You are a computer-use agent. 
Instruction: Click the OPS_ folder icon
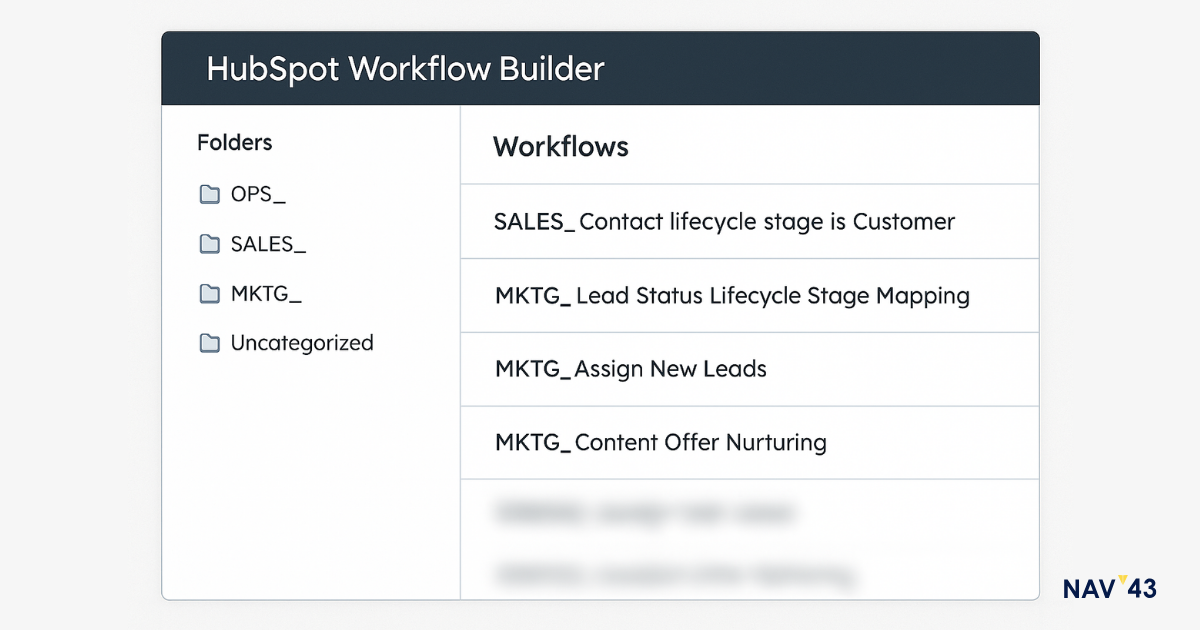click(x=209, y=194)
